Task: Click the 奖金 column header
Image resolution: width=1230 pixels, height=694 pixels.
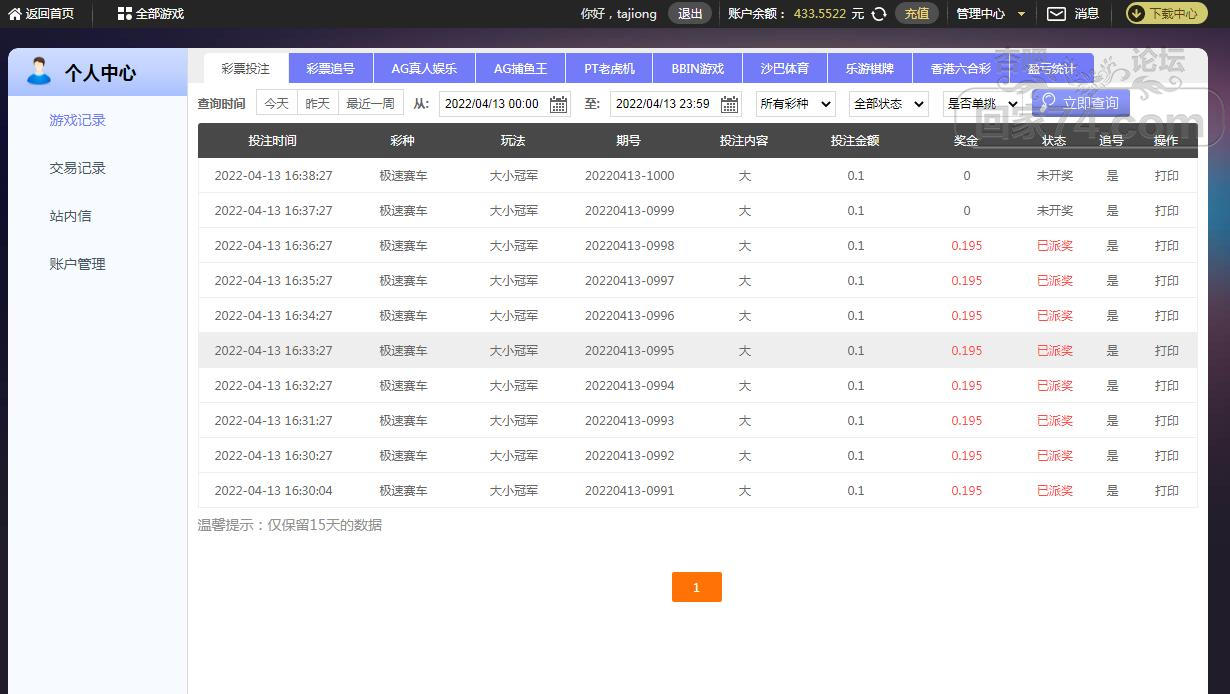Action: 966,141
